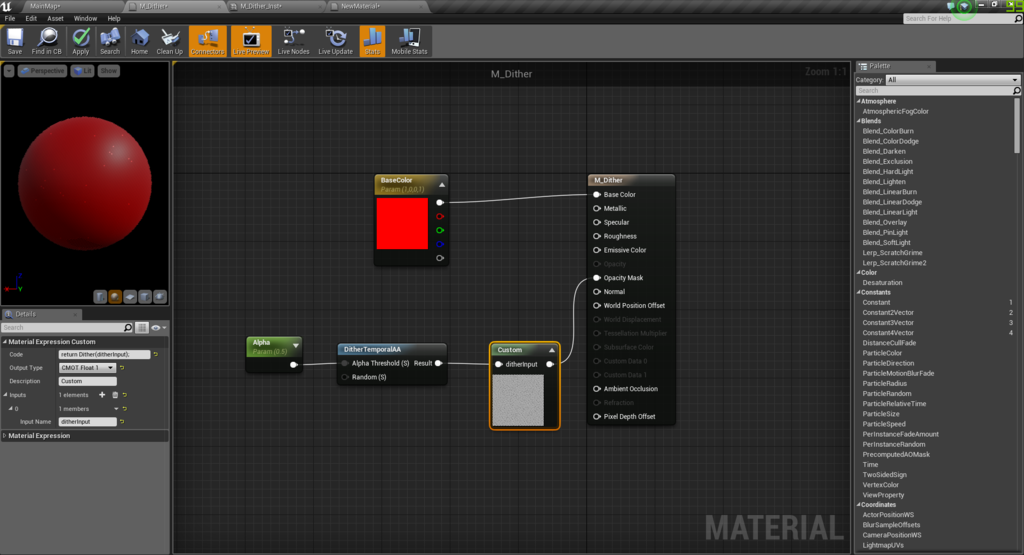This screenshot has width=1024, height=555.
Task: Click the Roughness input pin
Action: tap(597, 236)
